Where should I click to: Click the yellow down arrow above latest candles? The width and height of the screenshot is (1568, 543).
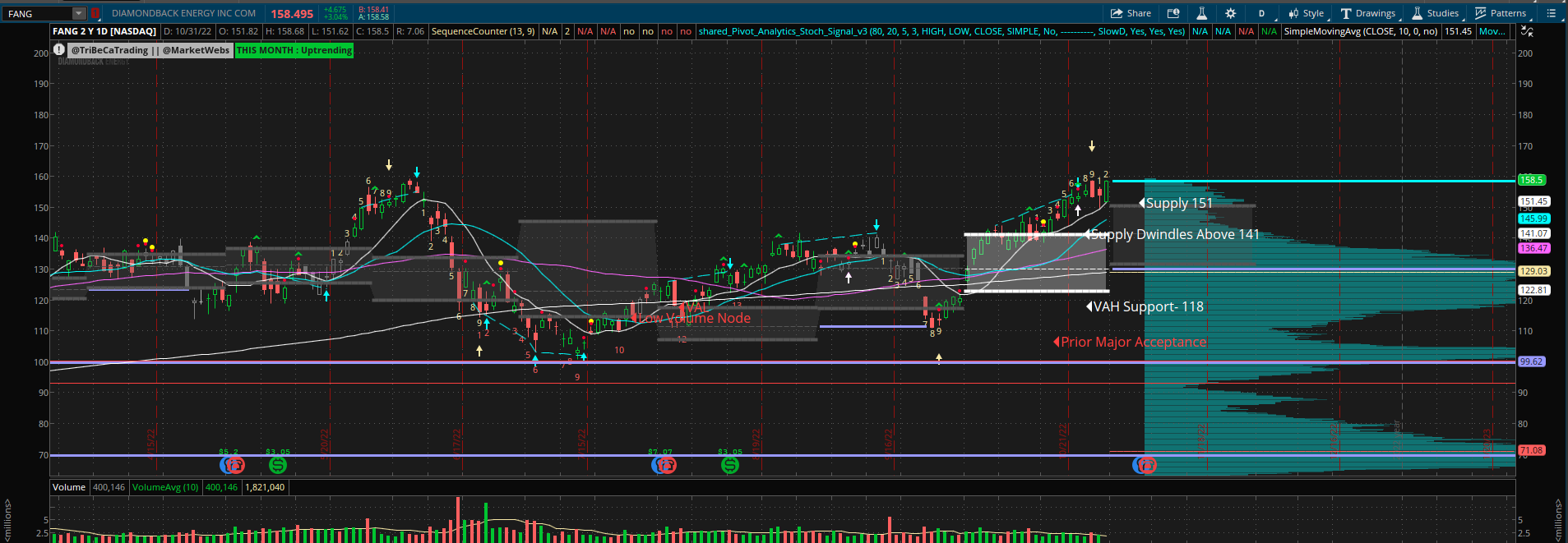click(x=1092, y=146)
